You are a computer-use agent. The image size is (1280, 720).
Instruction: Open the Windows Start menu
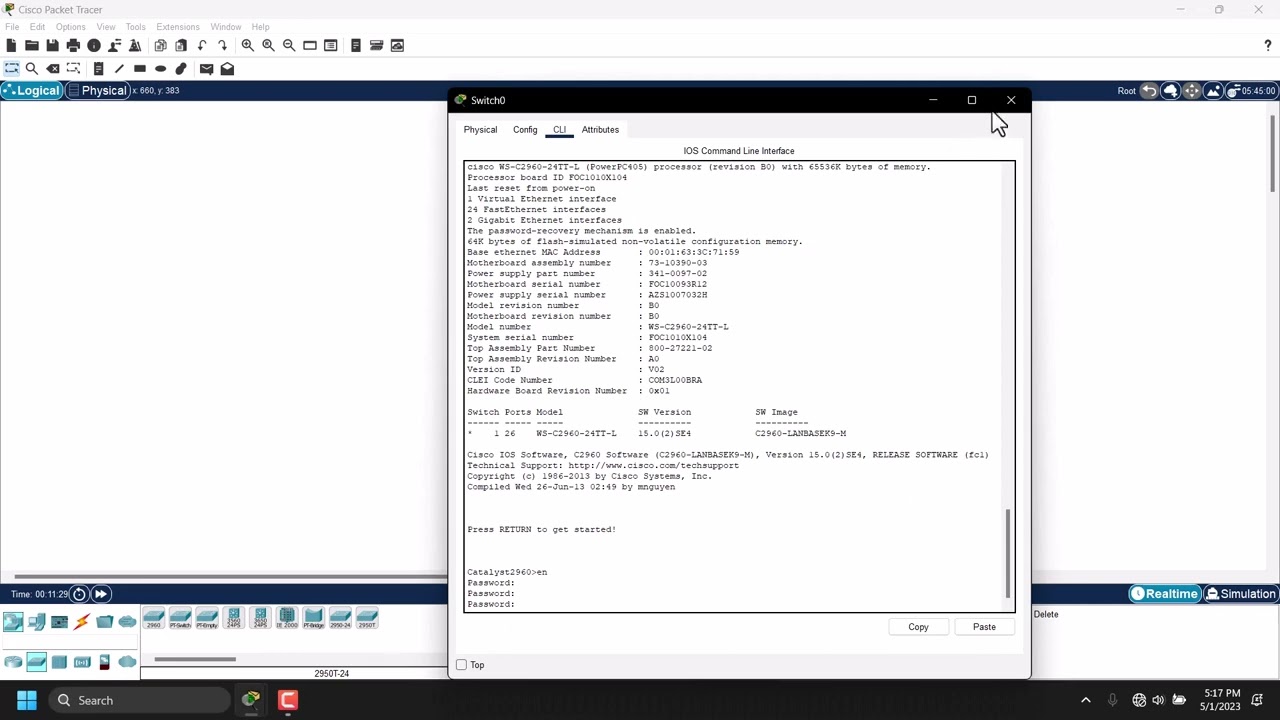pyautogui.click(x=27, y=700)
